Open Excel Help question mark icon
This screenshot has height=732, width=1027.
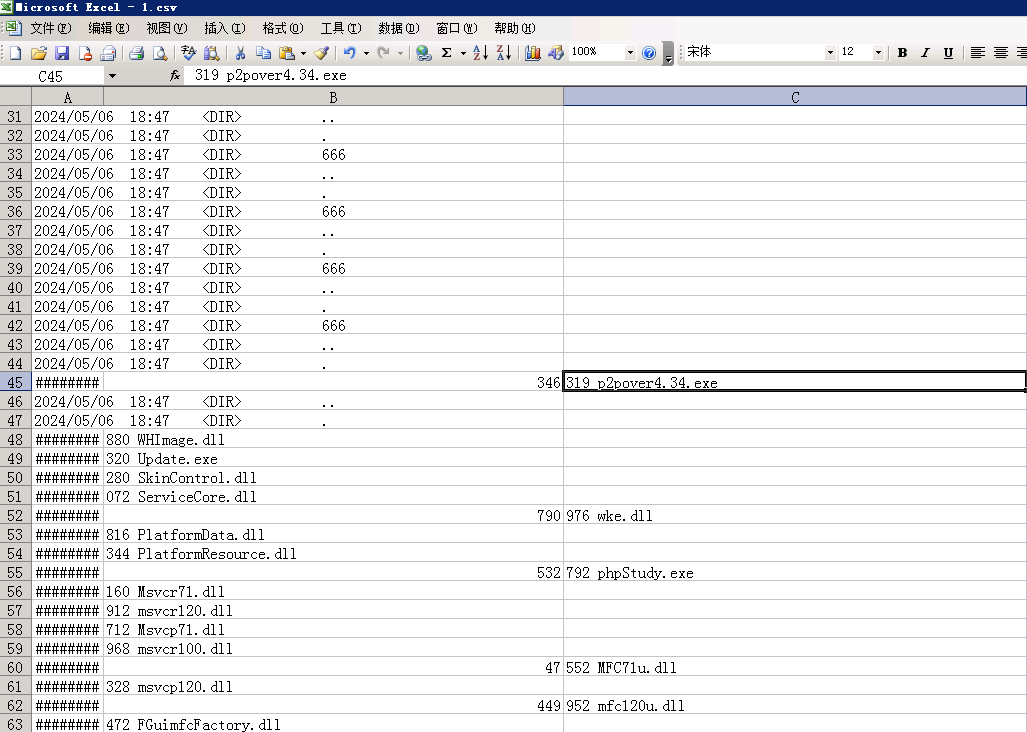click(x=649, y=53)
